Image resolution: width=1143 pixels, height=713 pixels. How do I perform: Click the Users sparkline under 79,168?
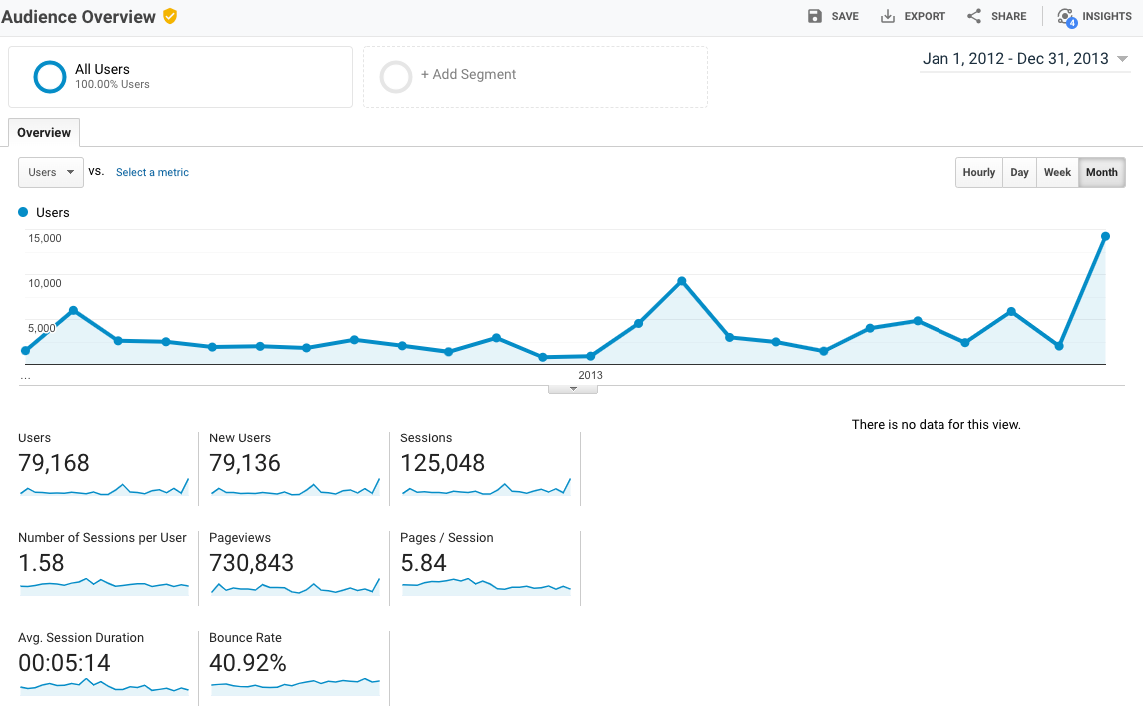(x=104, y=487)
